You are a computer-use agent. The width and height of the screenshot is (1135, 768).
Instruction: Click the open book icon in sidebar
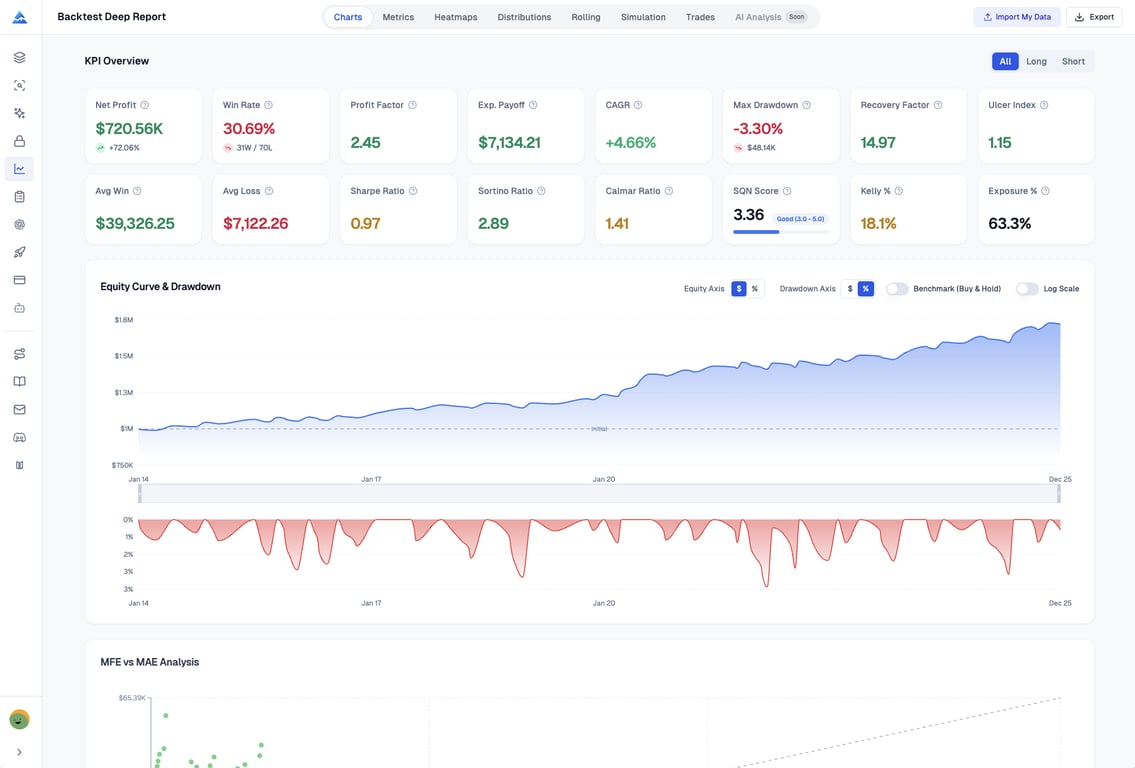point(19,381)
